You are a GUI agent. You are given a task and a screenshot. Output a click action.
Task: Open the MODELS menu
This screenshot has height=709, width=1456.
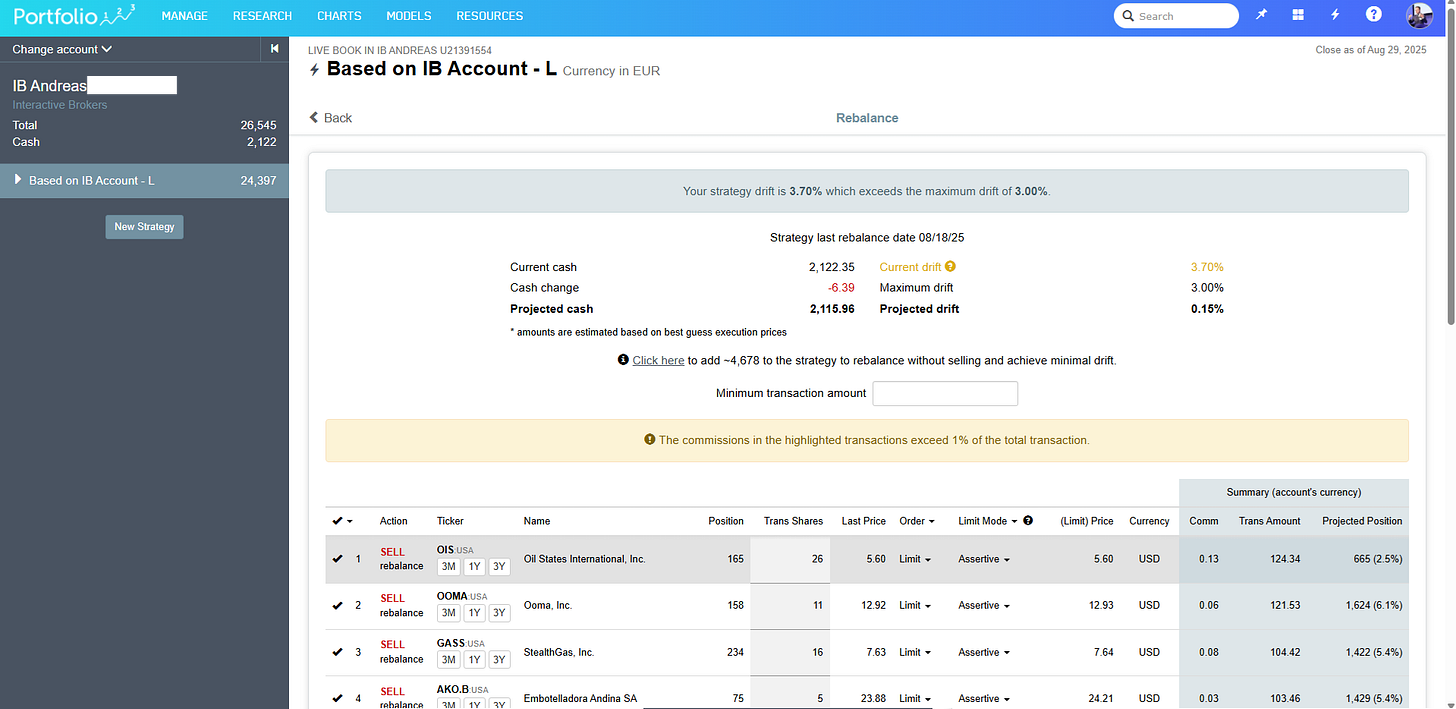click(x=408, y=16)
